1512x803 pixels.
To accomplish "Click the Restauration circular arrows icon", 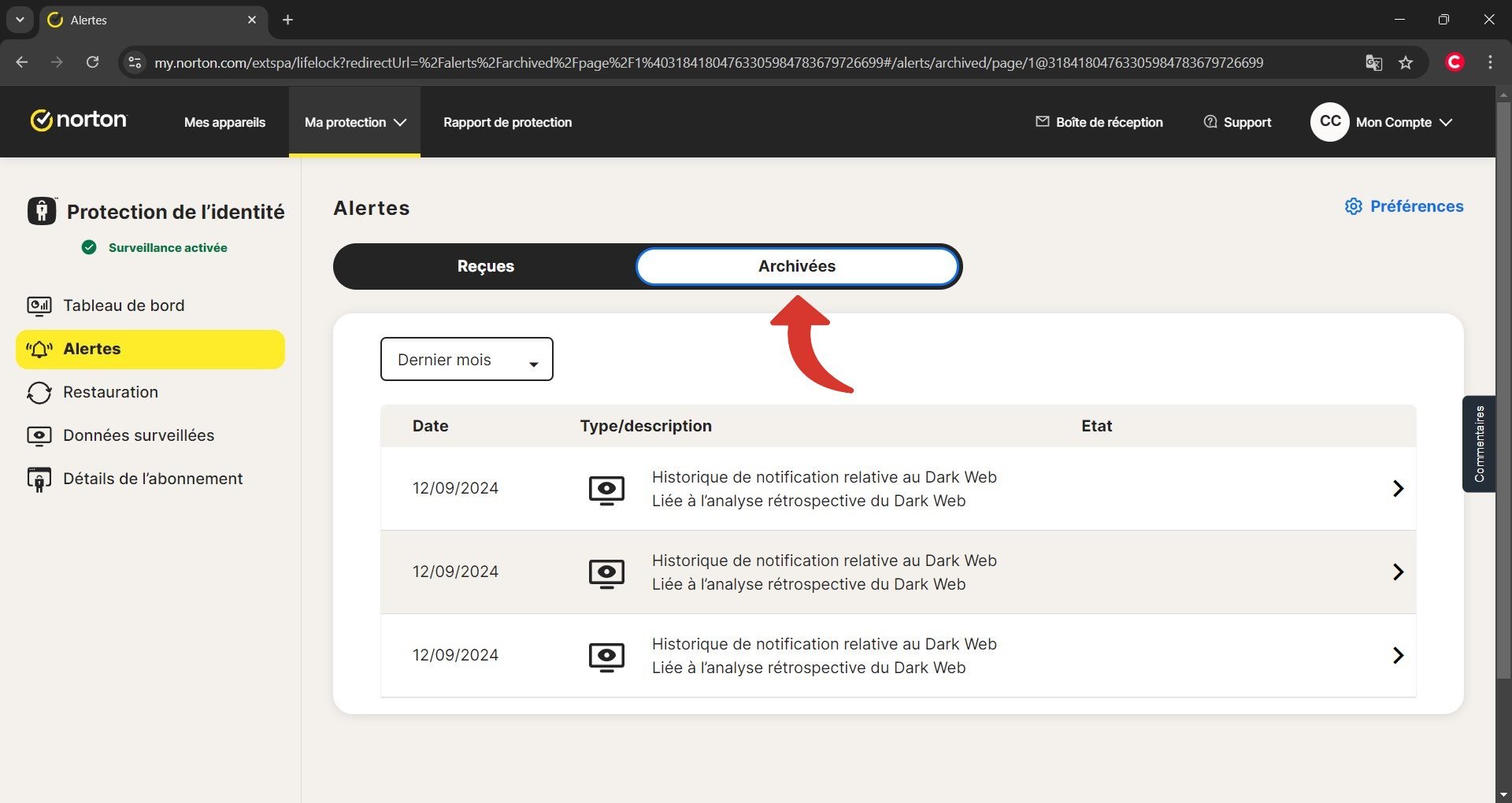I will [x=39, y=392].
